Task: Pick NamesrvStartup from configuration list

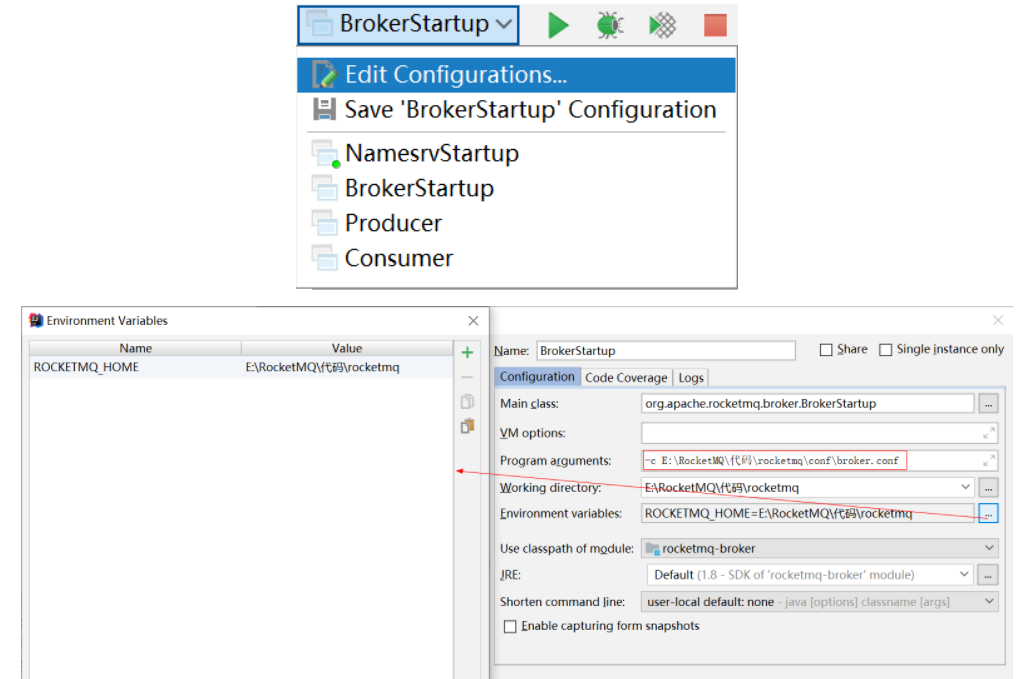Action: pos(516,153)
